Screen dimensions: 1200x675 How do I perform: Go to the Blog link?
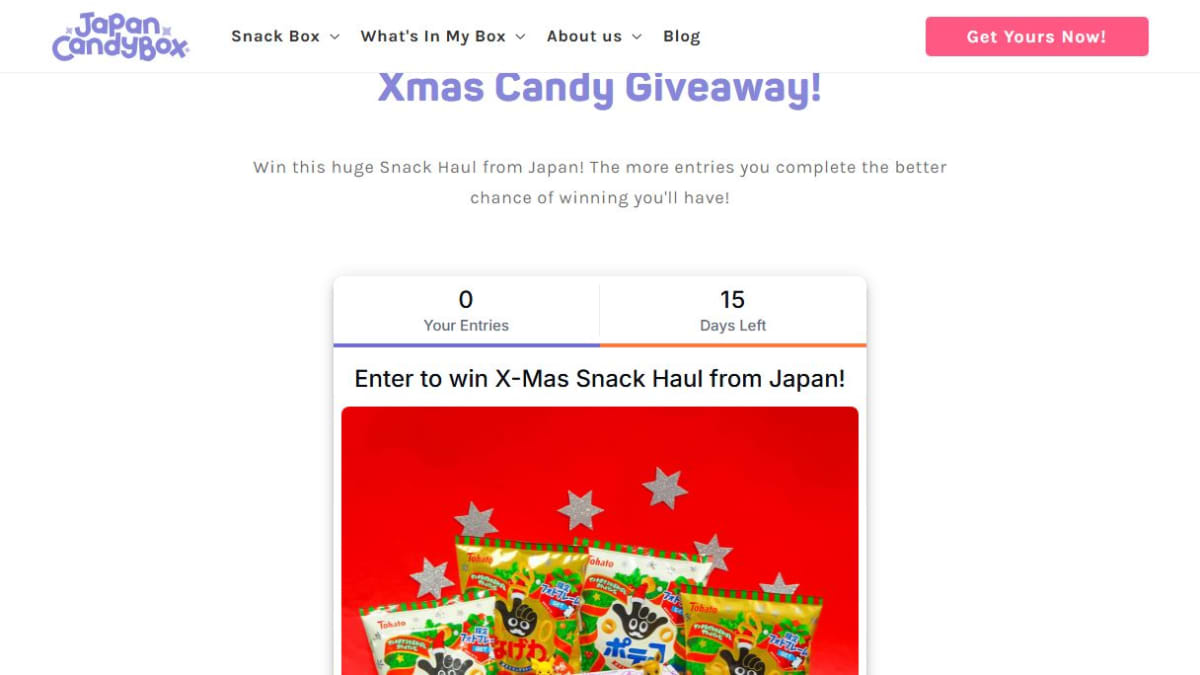(681, 36)
